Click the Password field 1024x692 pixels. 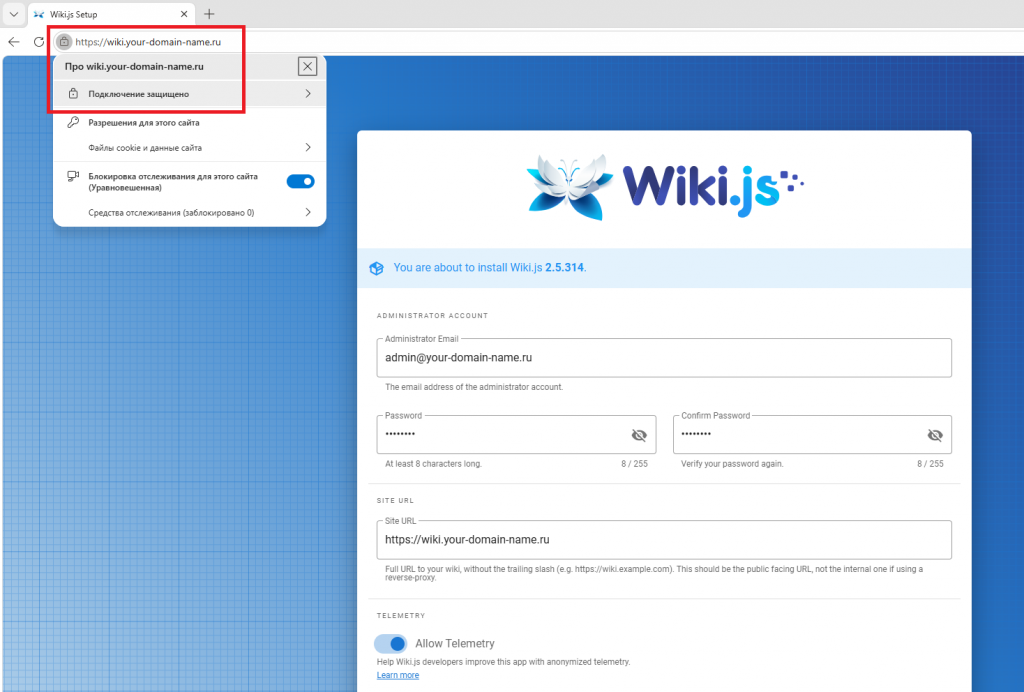point(516,434)
